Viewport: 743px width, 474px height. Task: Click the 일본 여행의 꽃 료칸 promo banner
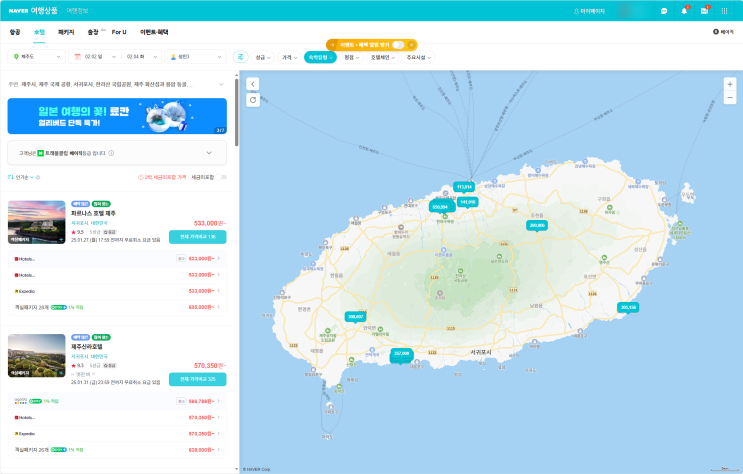[117, 116]
